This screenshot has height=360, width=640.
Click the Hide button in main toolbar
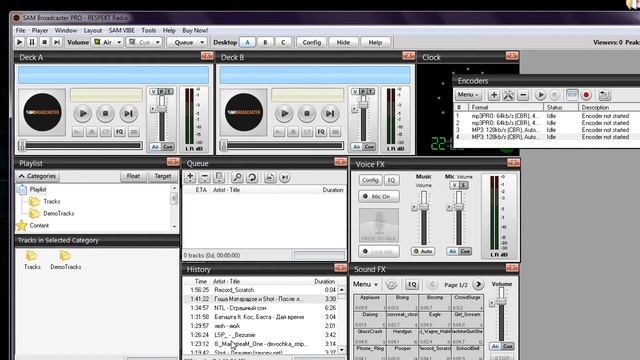click(x=343, y=42)
